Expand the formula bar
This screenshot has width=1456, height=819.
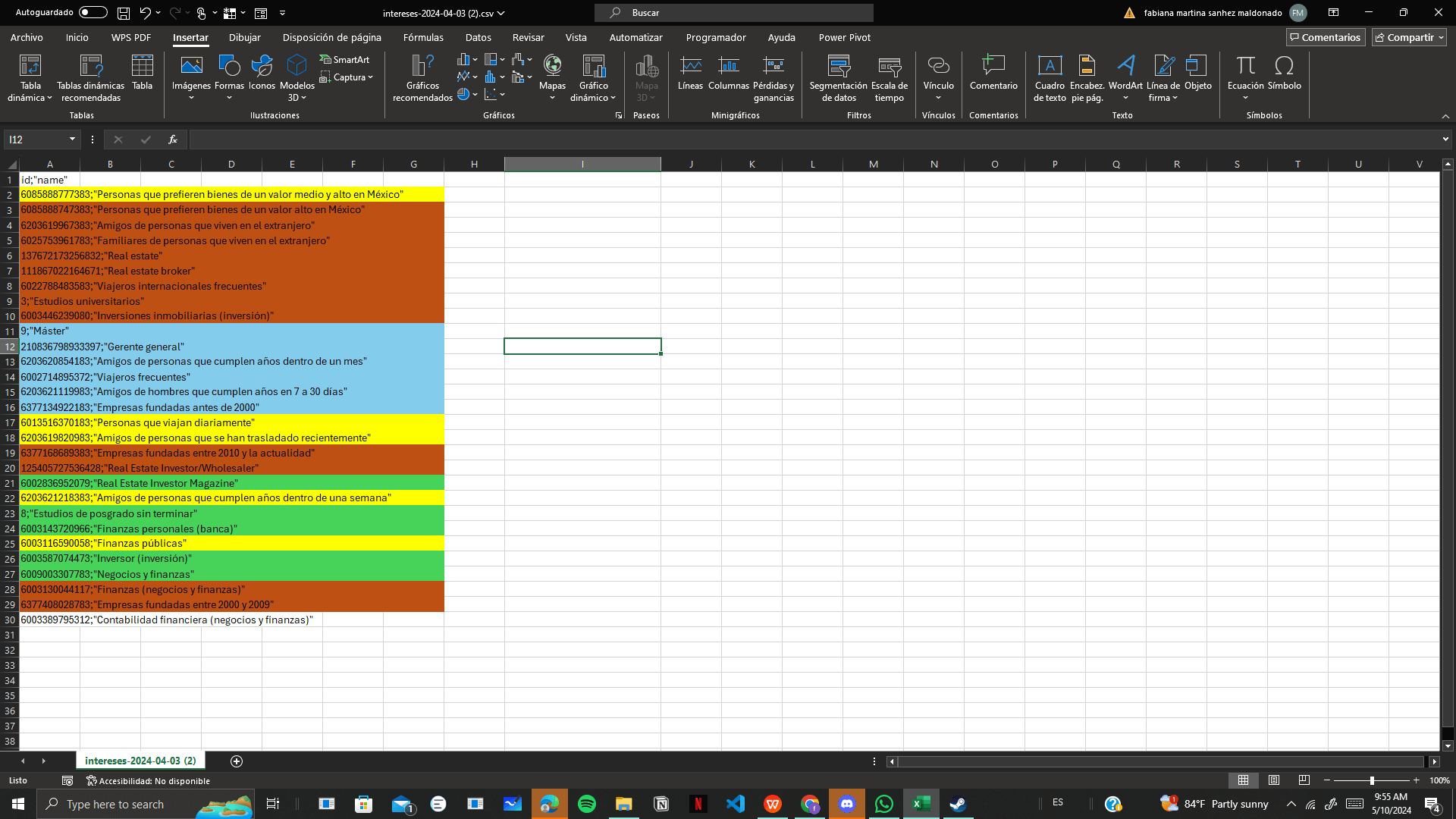1445,140
